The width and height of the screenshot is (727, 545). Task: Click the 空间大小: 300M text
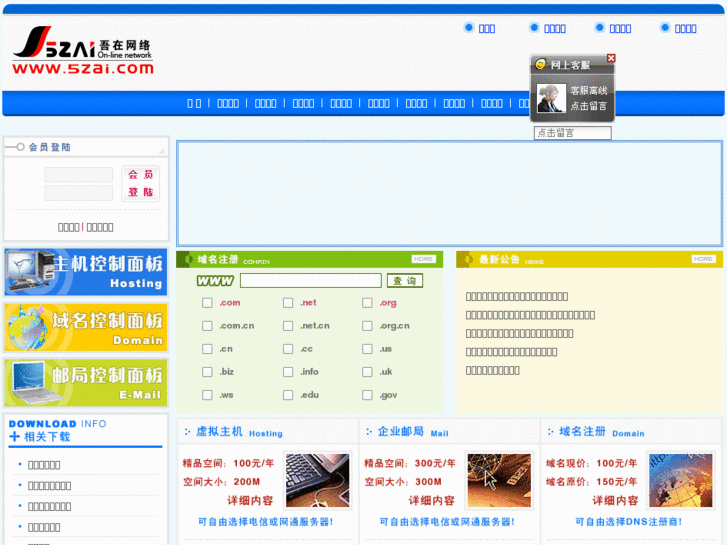tap(403, 482)
